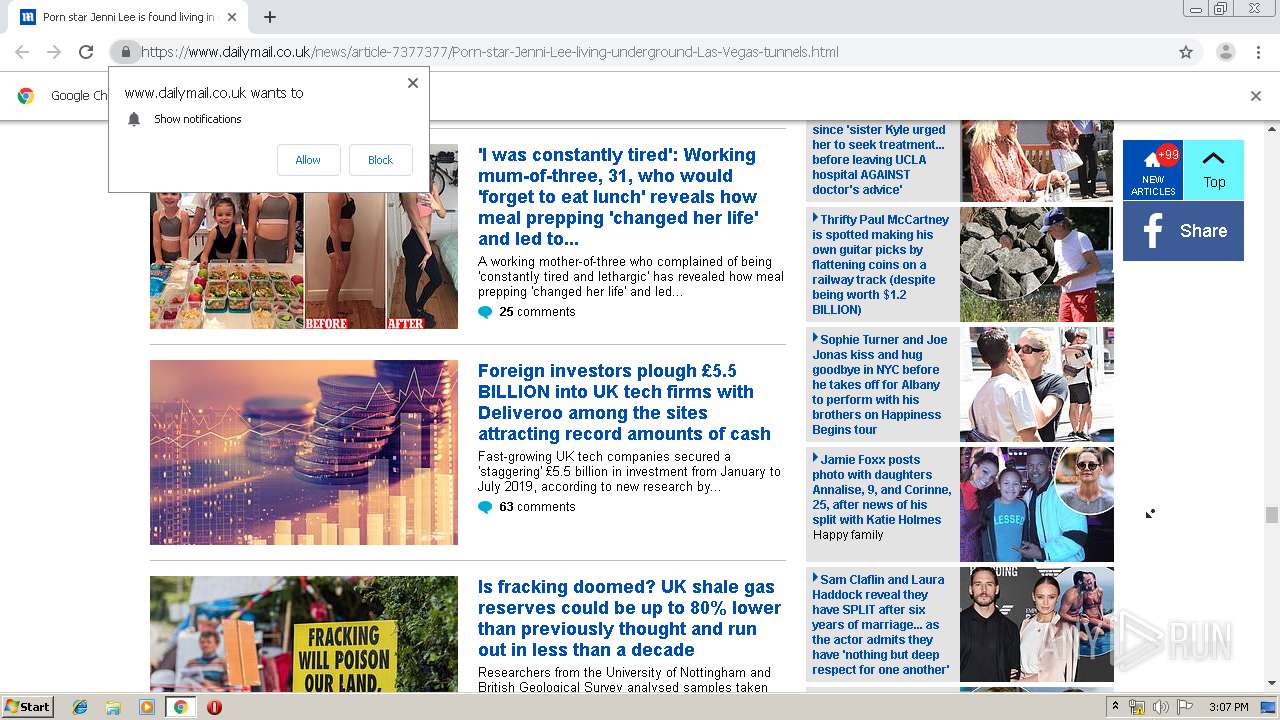Read the 'sister Kyle urged her' story
Screen dimensions: 1280x720
point(879,160)
